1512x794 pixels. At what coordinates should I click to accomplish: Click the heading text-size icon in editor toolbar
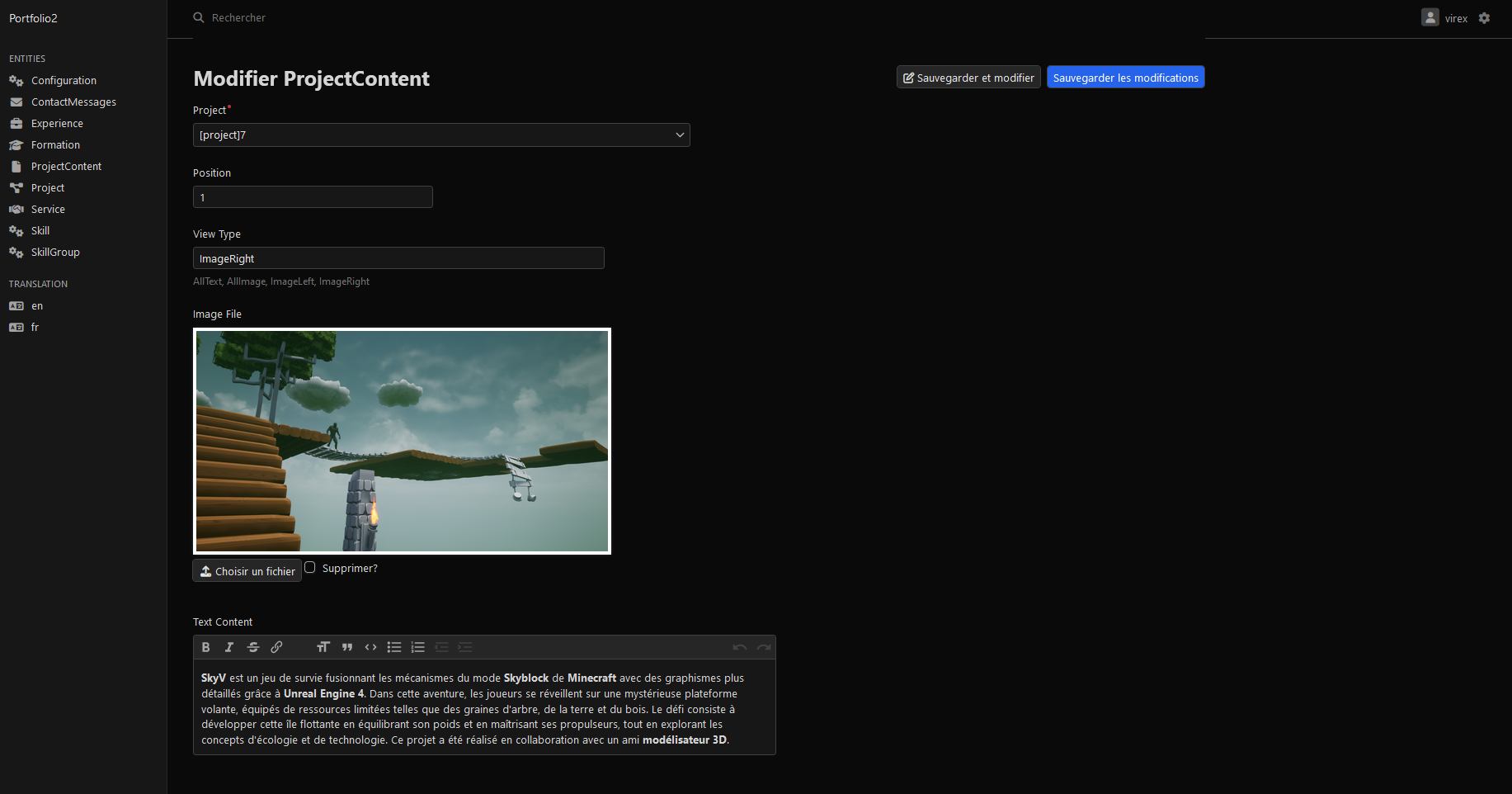(x=323, y=647)
